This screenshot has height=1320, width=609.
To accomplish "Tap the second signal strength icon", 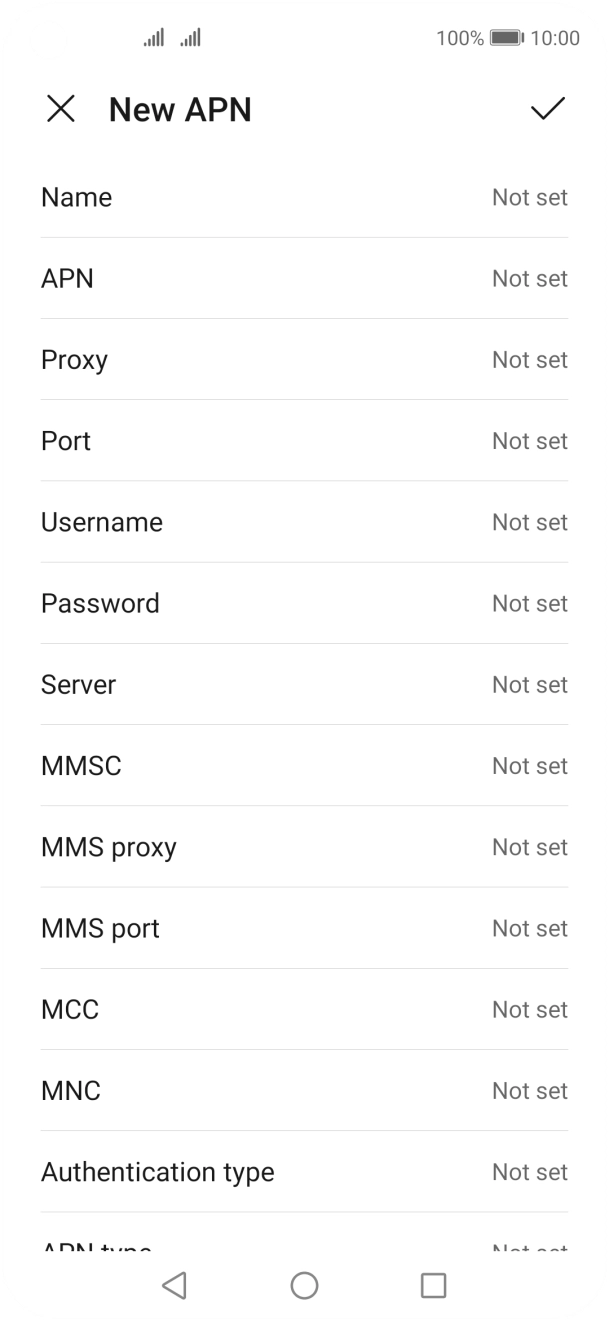I will point(190,38).
